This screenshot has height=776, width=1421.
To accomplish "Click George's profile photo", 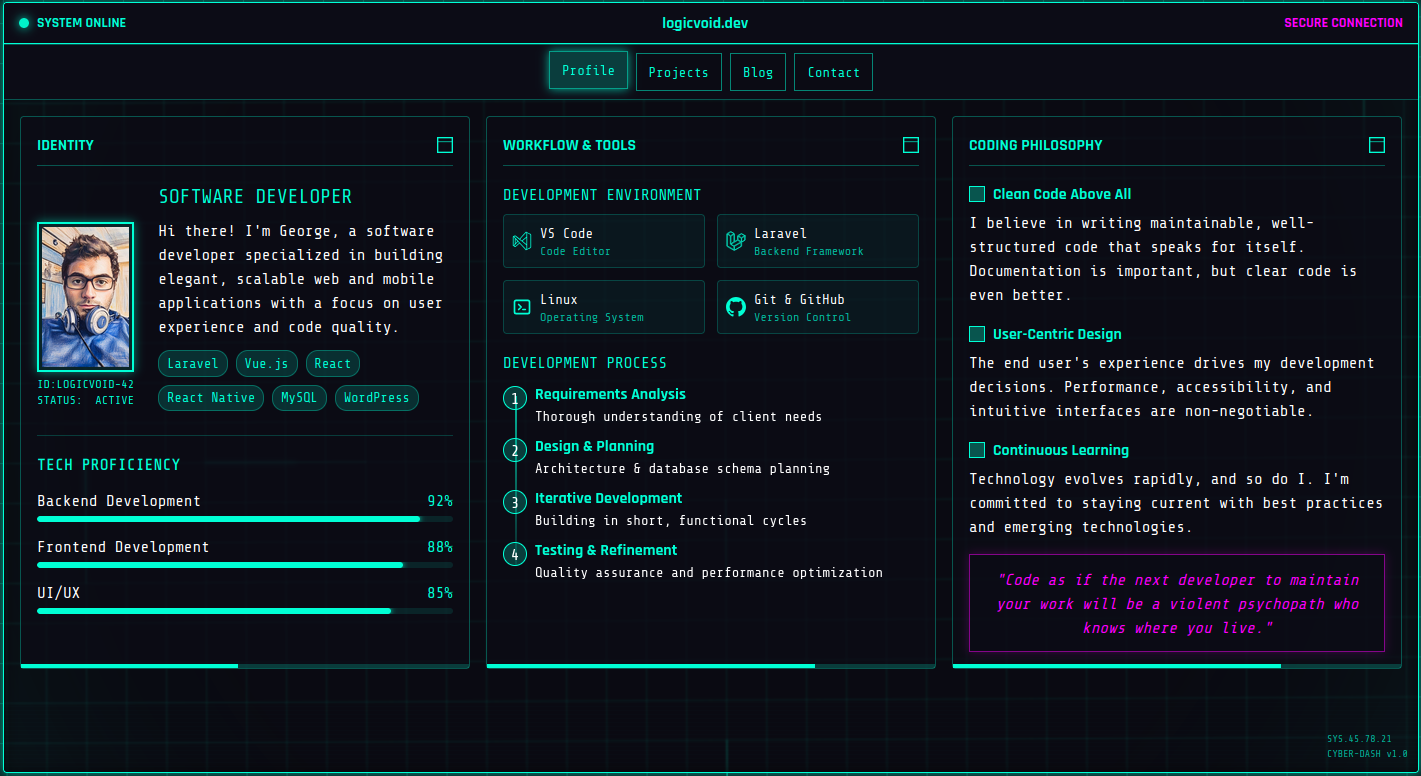I will coord(85,297).
